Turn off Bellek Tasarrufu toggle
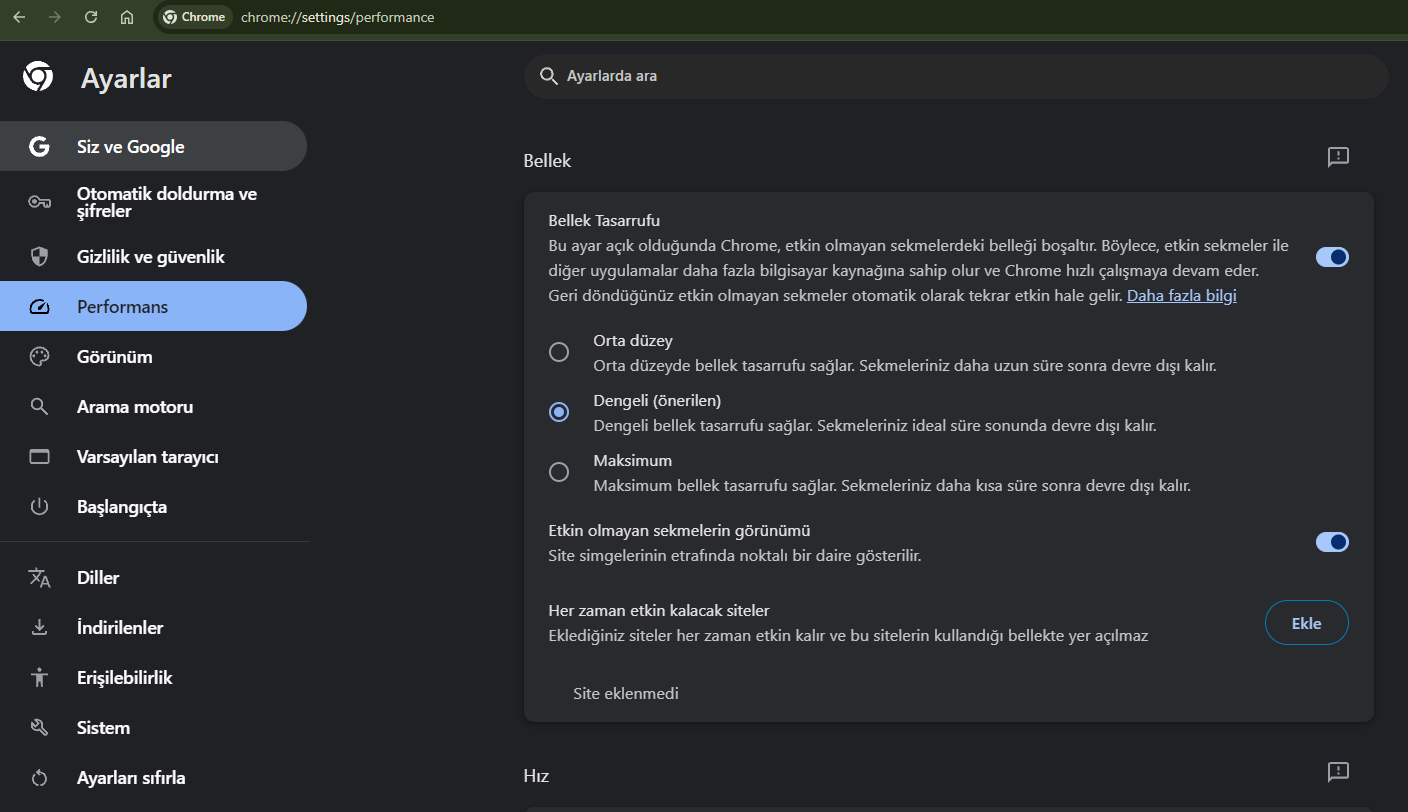This screenshot has height=812, width=1408. [x=1332, y=257]
